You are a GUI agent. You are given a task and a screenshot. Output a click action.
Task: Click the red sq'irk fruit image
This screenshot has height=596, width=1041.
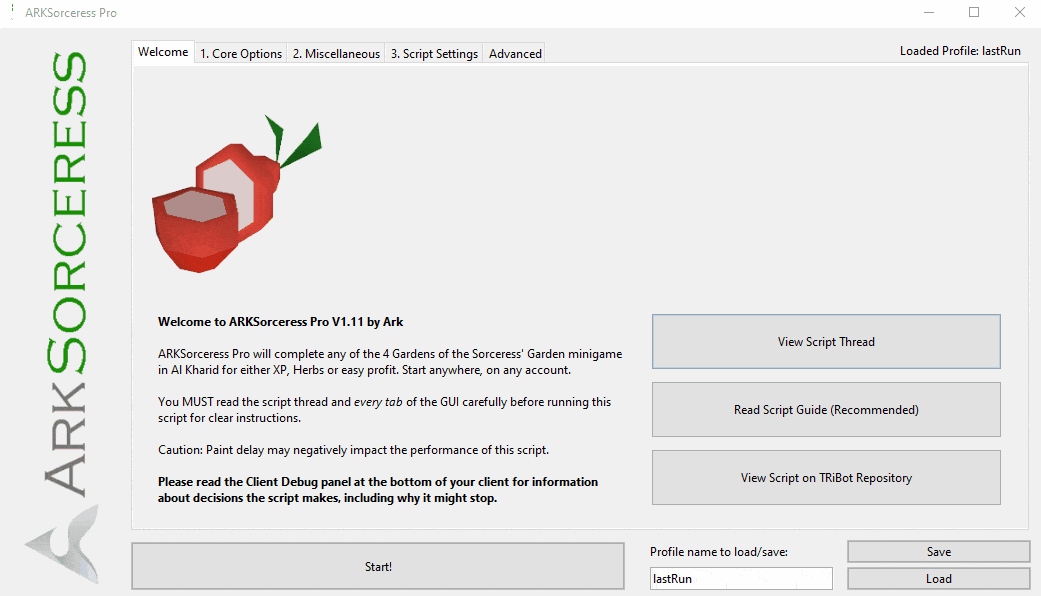pos(236,194)
